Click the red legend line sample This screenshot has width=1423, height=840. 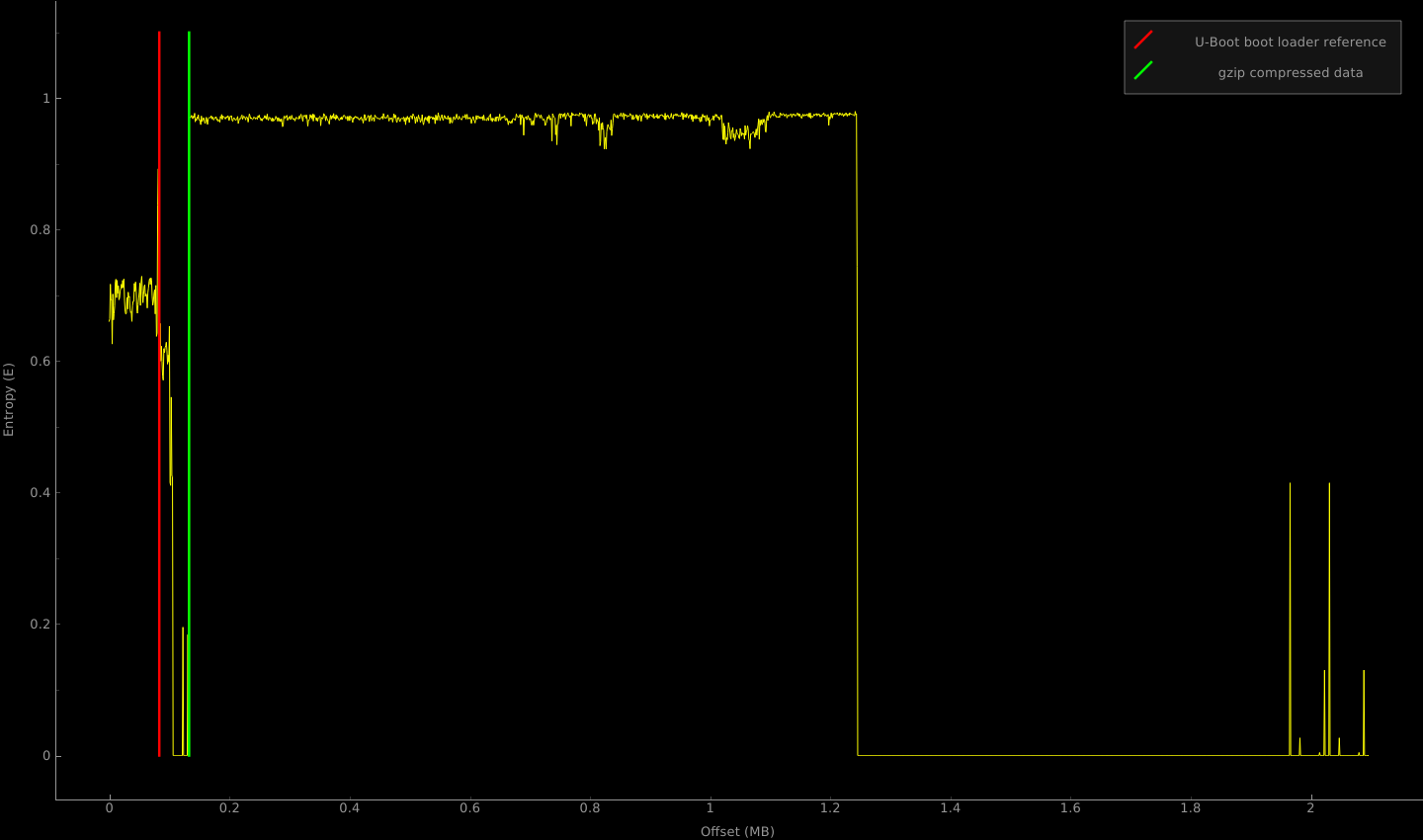click(1142, 42)
